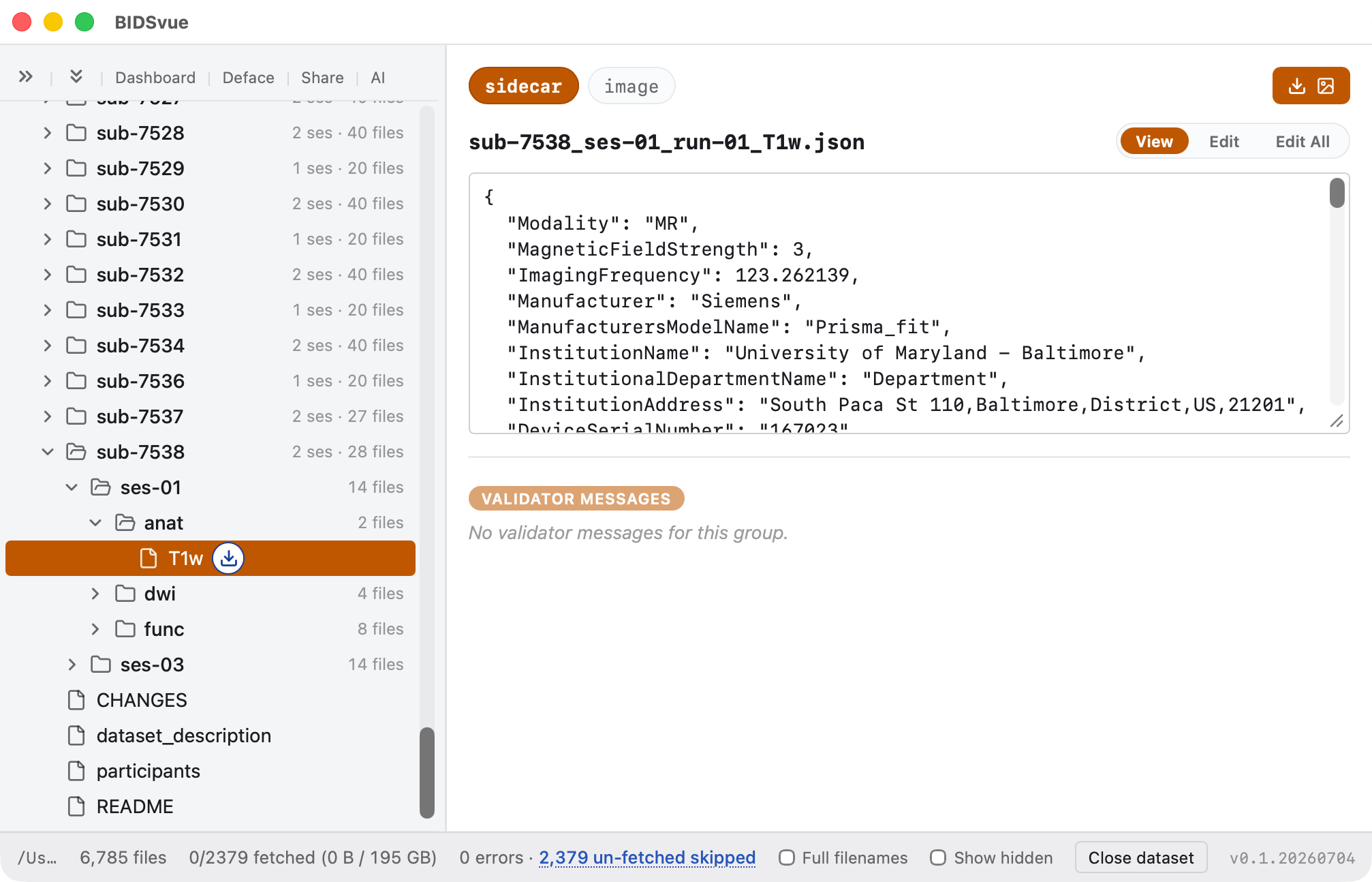Click the dataset_description file icon
The image size is (1372, 882).
[x=76, y=735]
